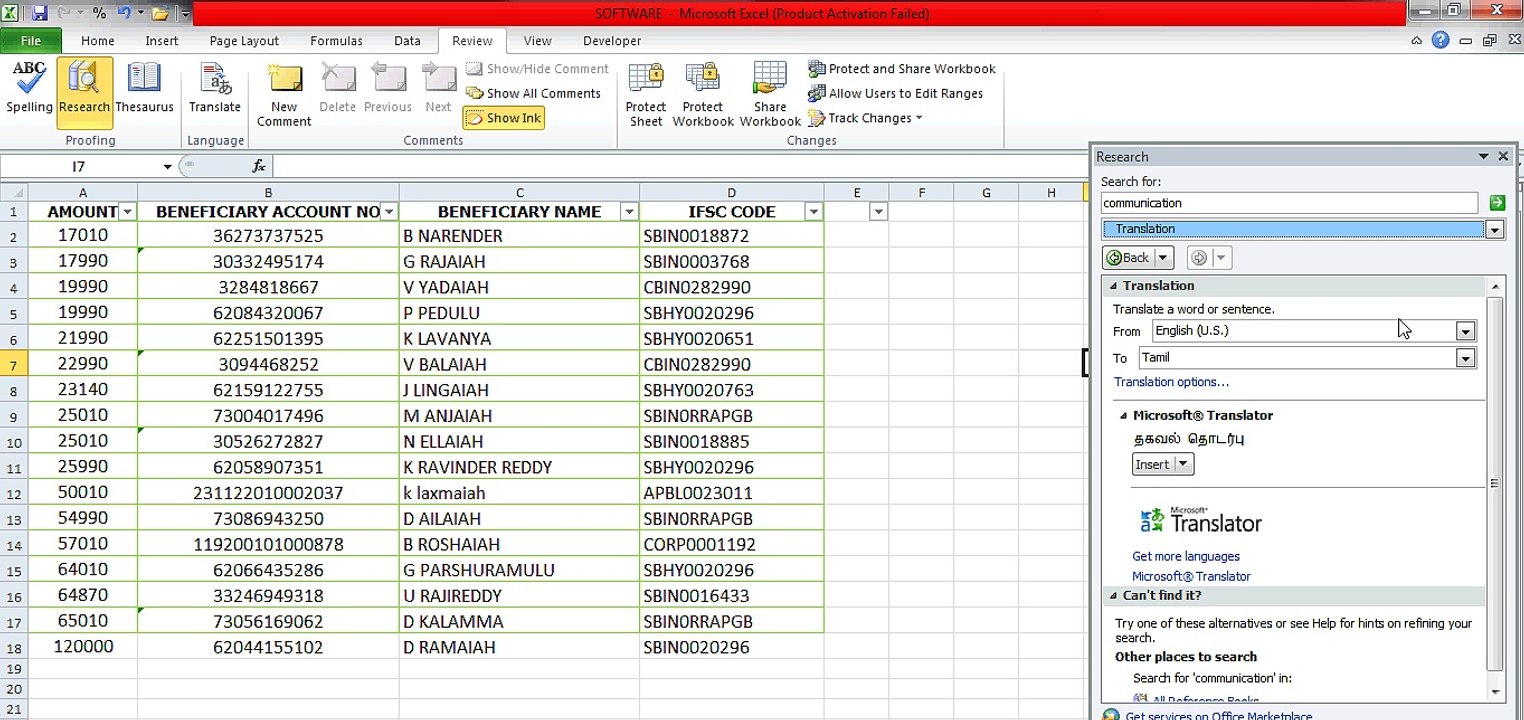Viewport: 1524px width, 720px height.
Task: Switch to the Data tab
Action: click(x=407, y=41)
